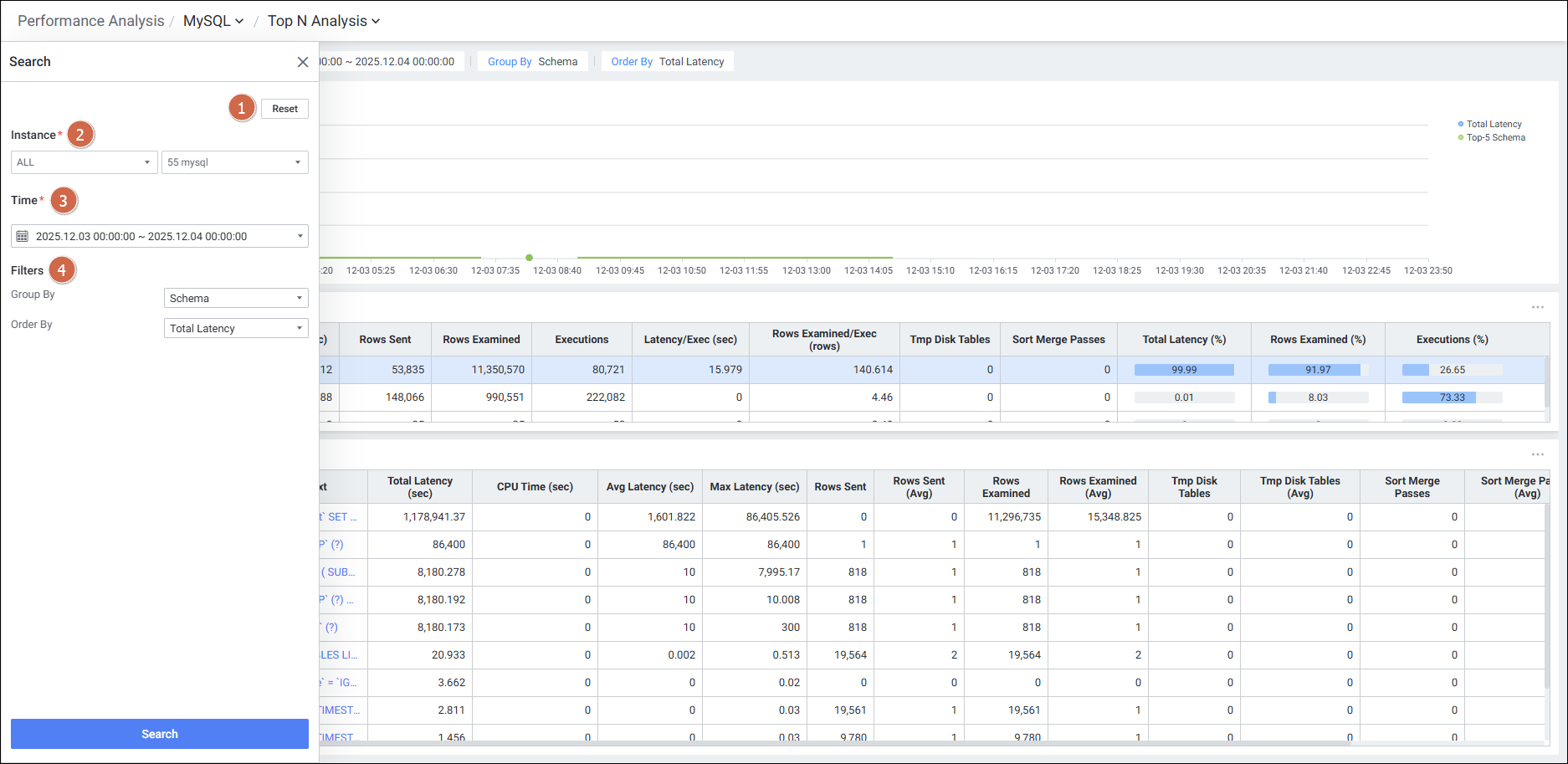
Task: Open the Order By Total Latency dropdown
Action: (x=236, y=329)
